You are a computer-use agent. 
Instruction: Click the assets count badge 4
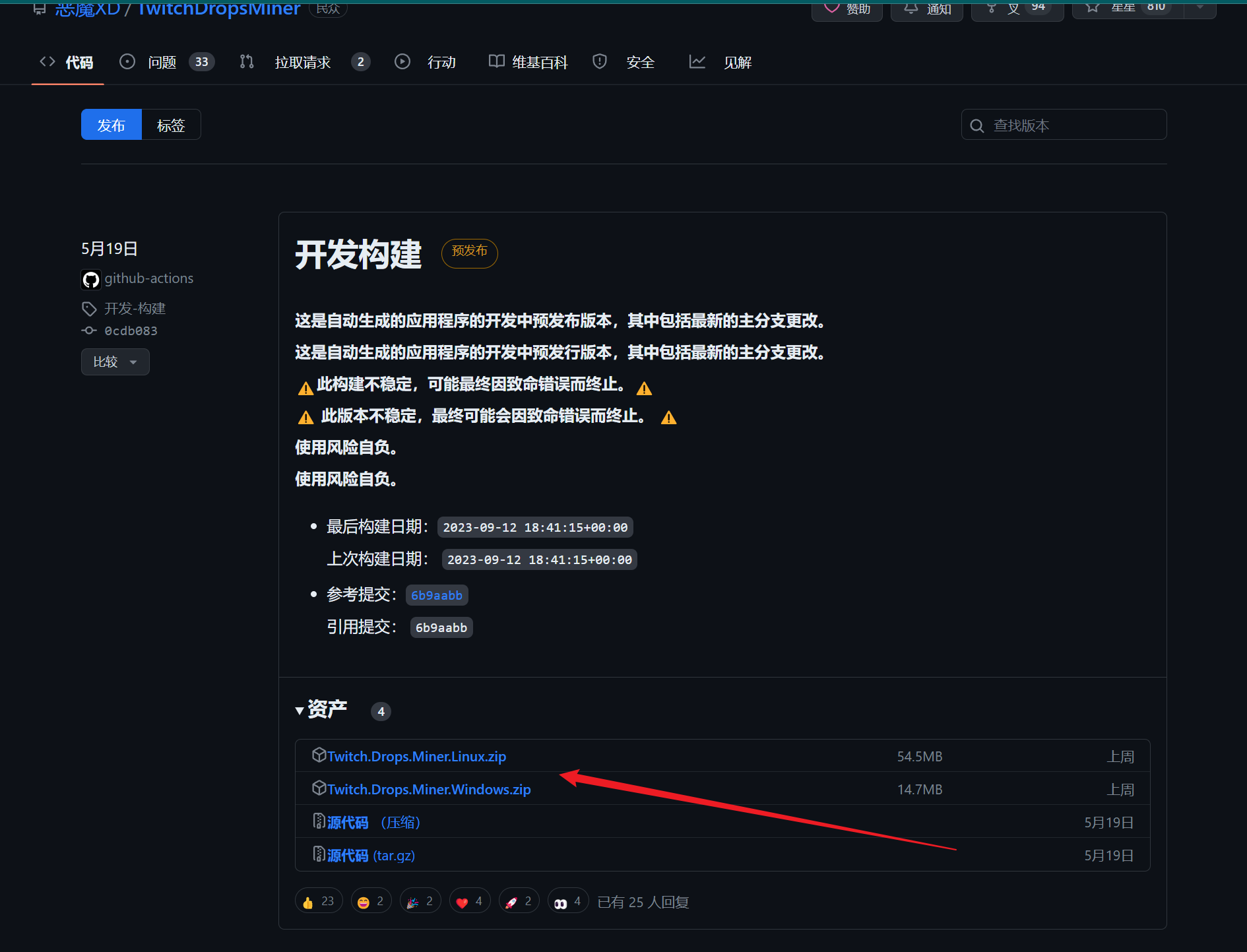point(381,711)
